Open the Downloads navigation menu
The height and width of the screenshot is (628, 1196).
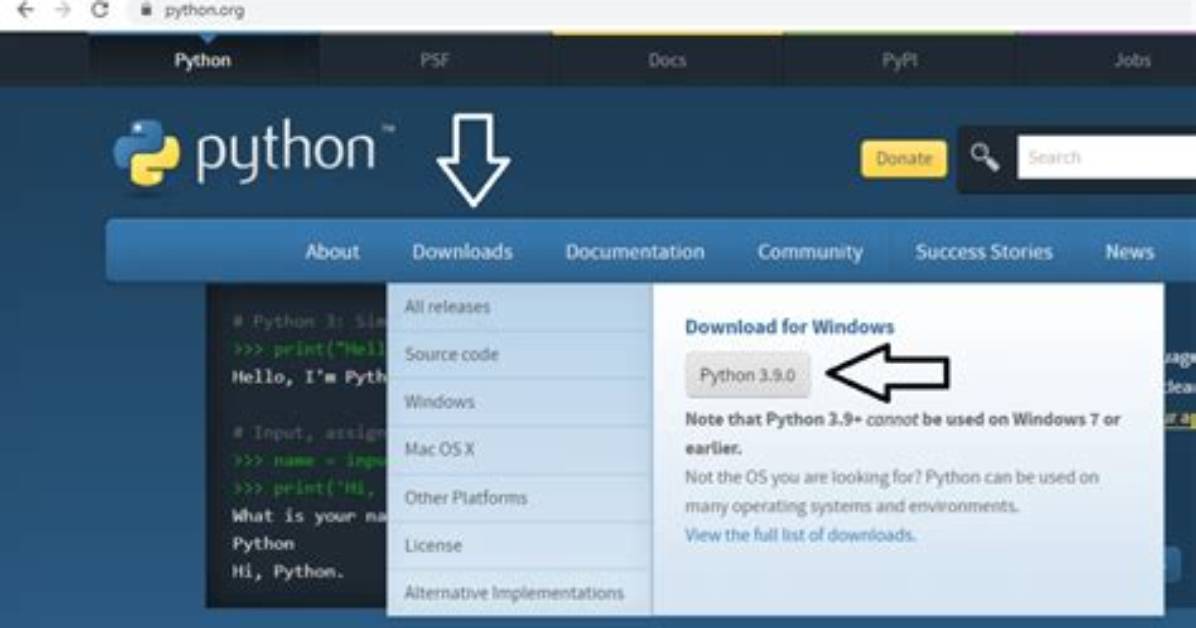tap(462, 252)
